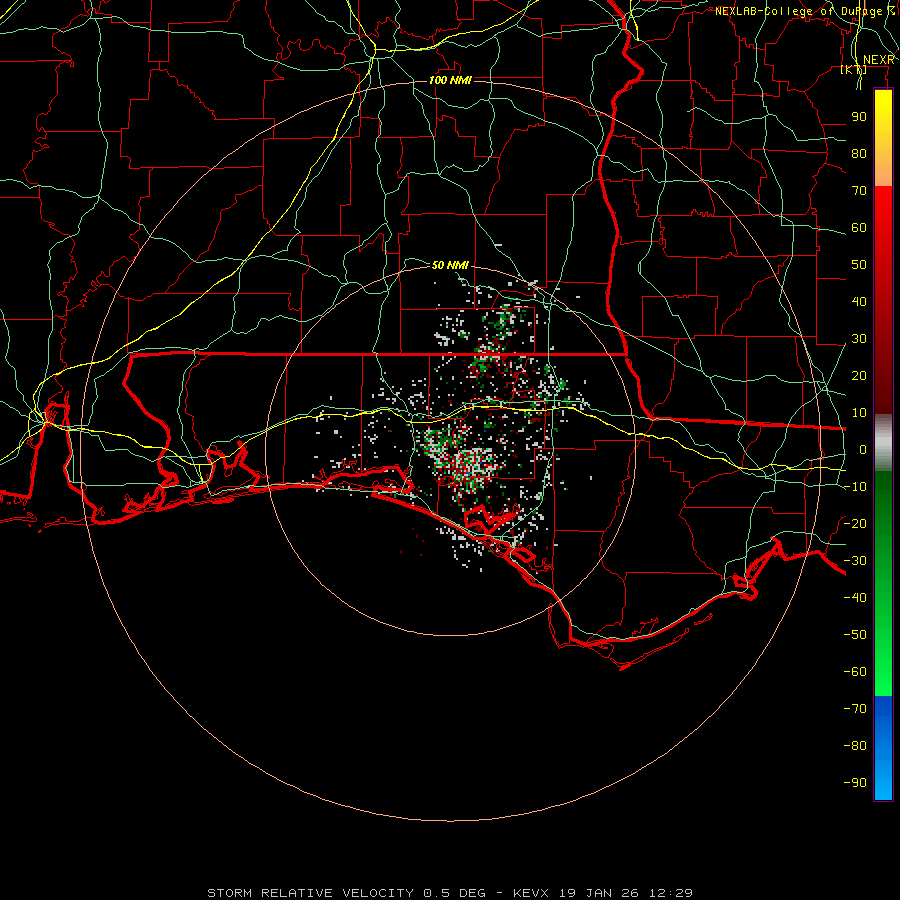Select the positive 10 knot scale label
900x900 pixels.
[859, 413]
